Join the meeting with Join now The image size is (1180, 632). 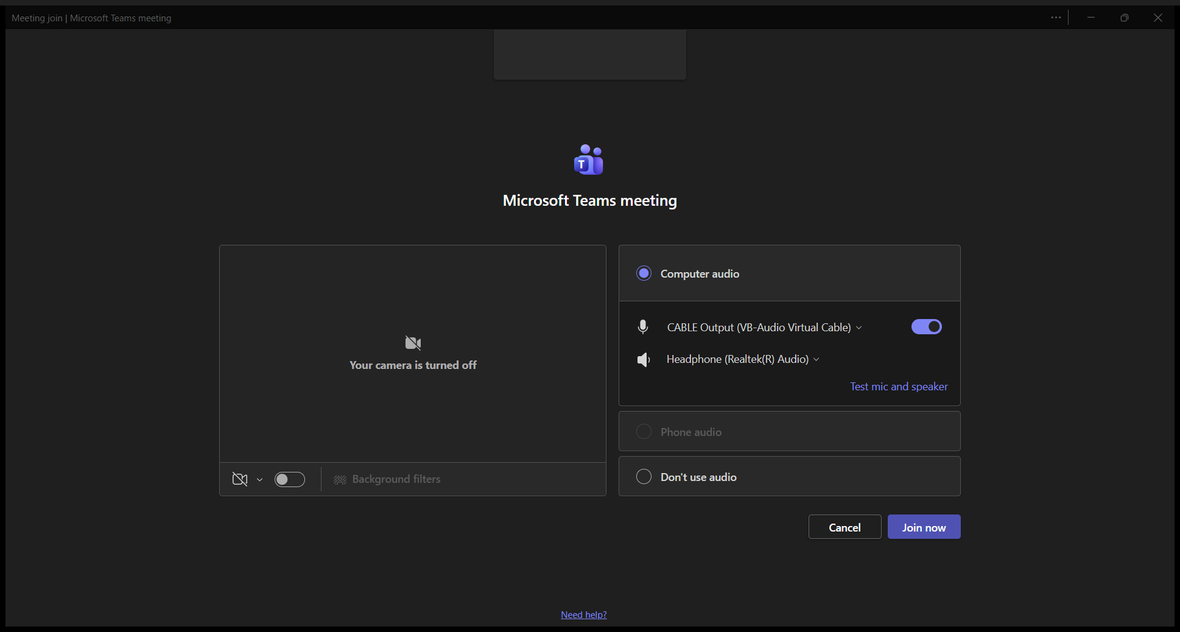click(924, 527)
